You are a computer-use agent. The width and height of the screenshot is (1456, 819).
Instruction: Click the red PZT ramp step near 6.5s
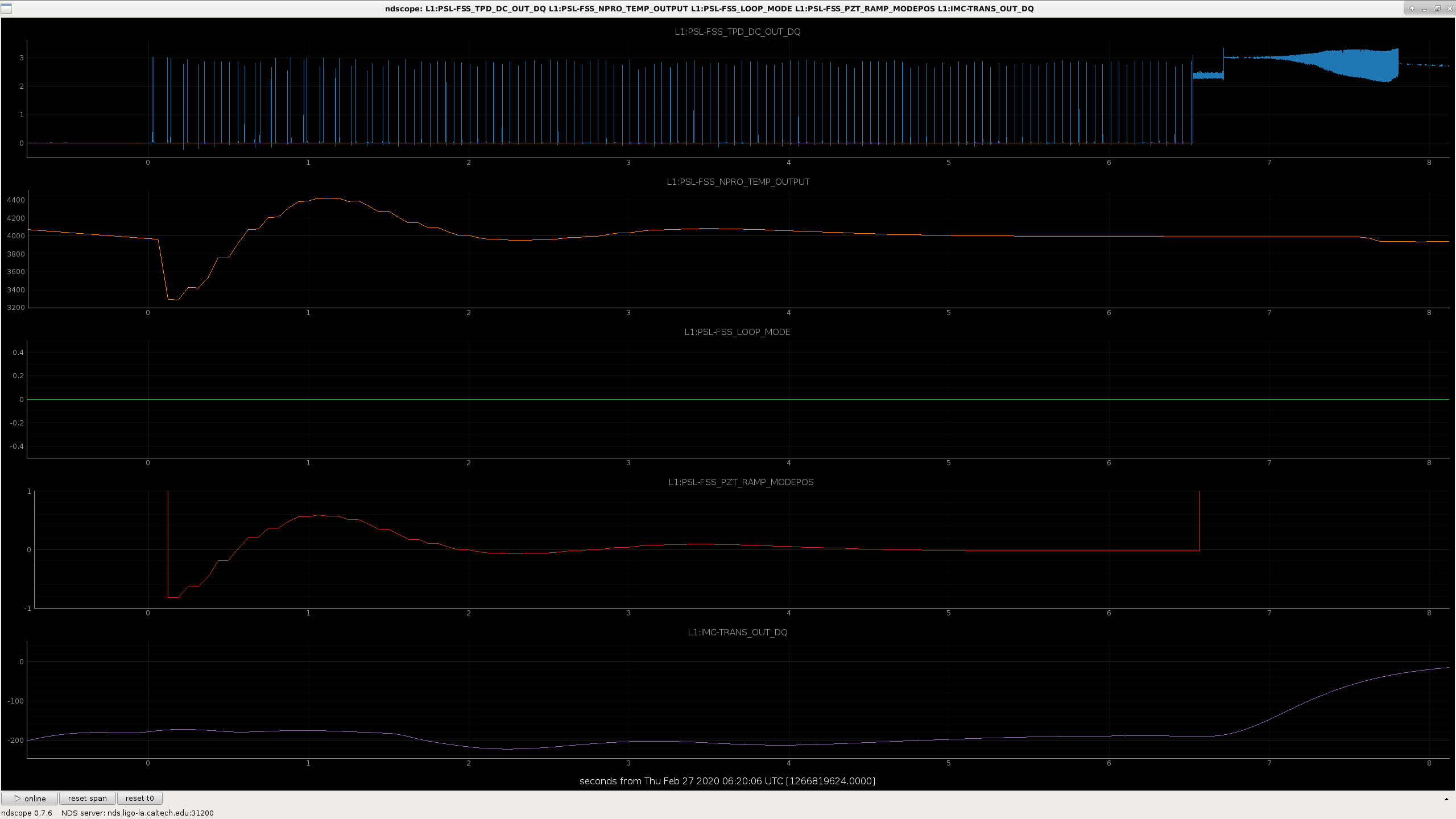coord(1199,520)
